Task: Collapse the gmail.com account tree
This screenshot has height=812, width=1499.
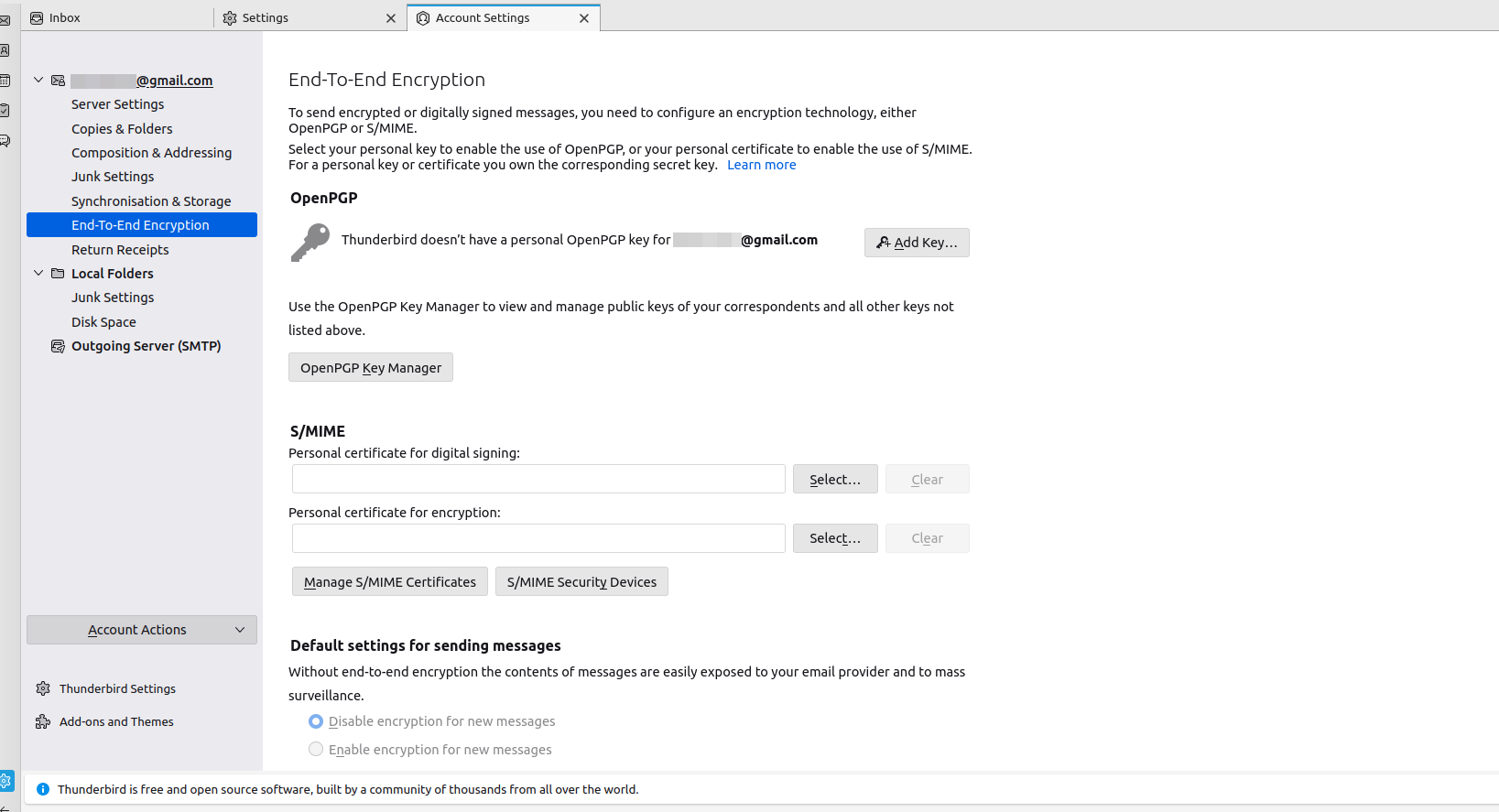Action: 38,80
